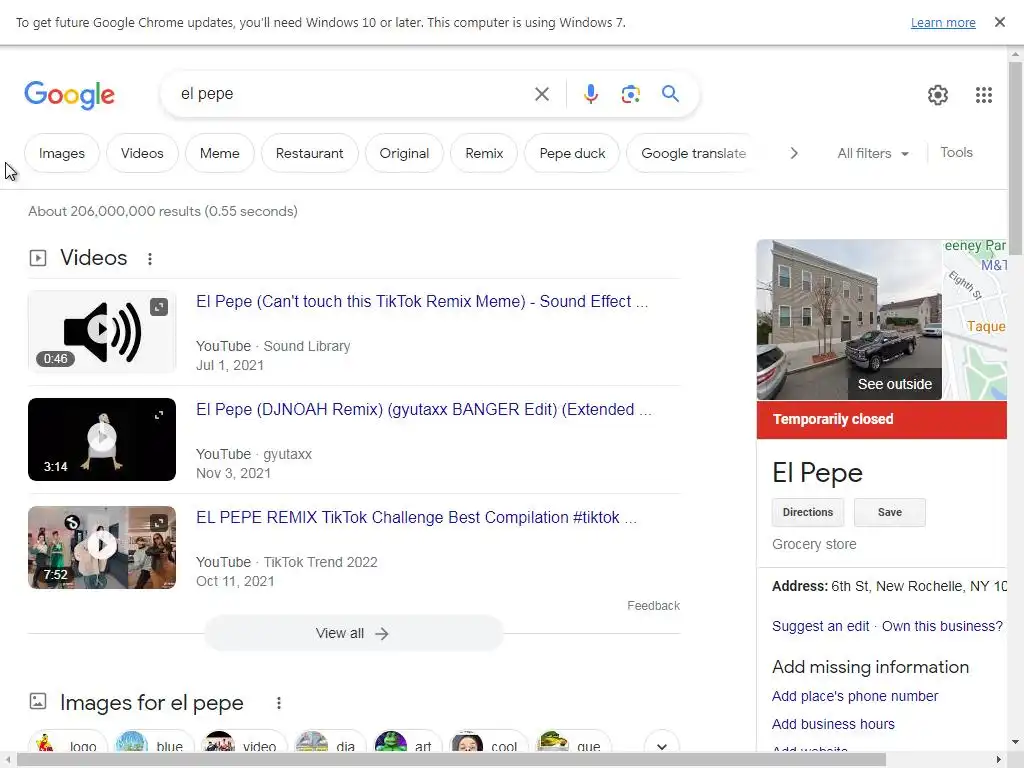The height and width of the screenshot is (768, 1024).
Task: Click Suggest an edit link
Action: pos(820,626)
